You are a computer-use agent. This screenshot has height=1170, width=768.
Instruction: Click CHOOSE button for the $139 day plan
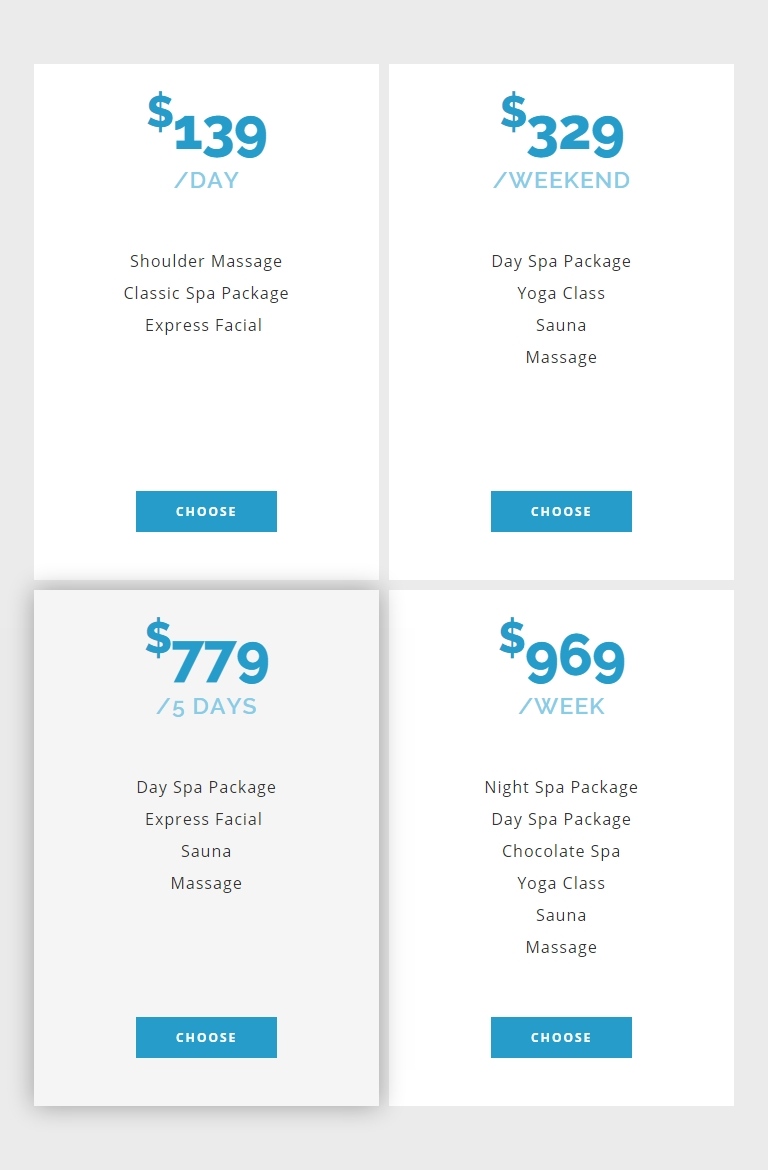pos(206,511)
